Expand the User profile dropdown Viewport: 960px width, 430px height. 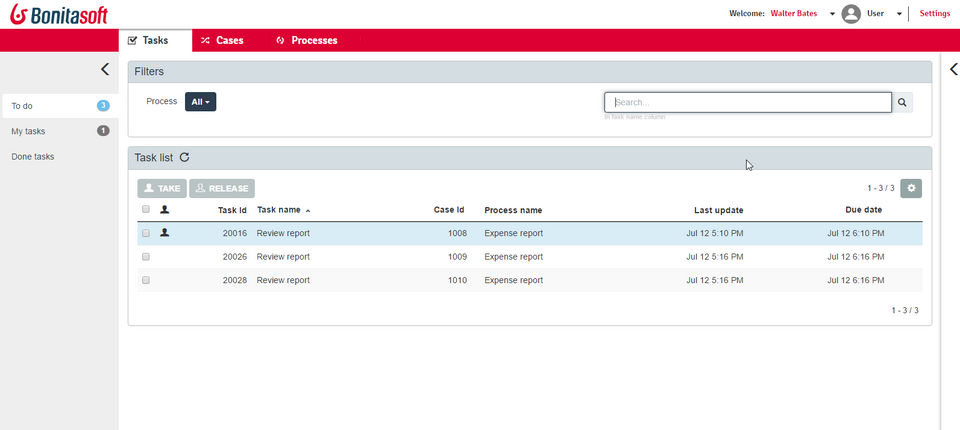click(x=899, y=14)
